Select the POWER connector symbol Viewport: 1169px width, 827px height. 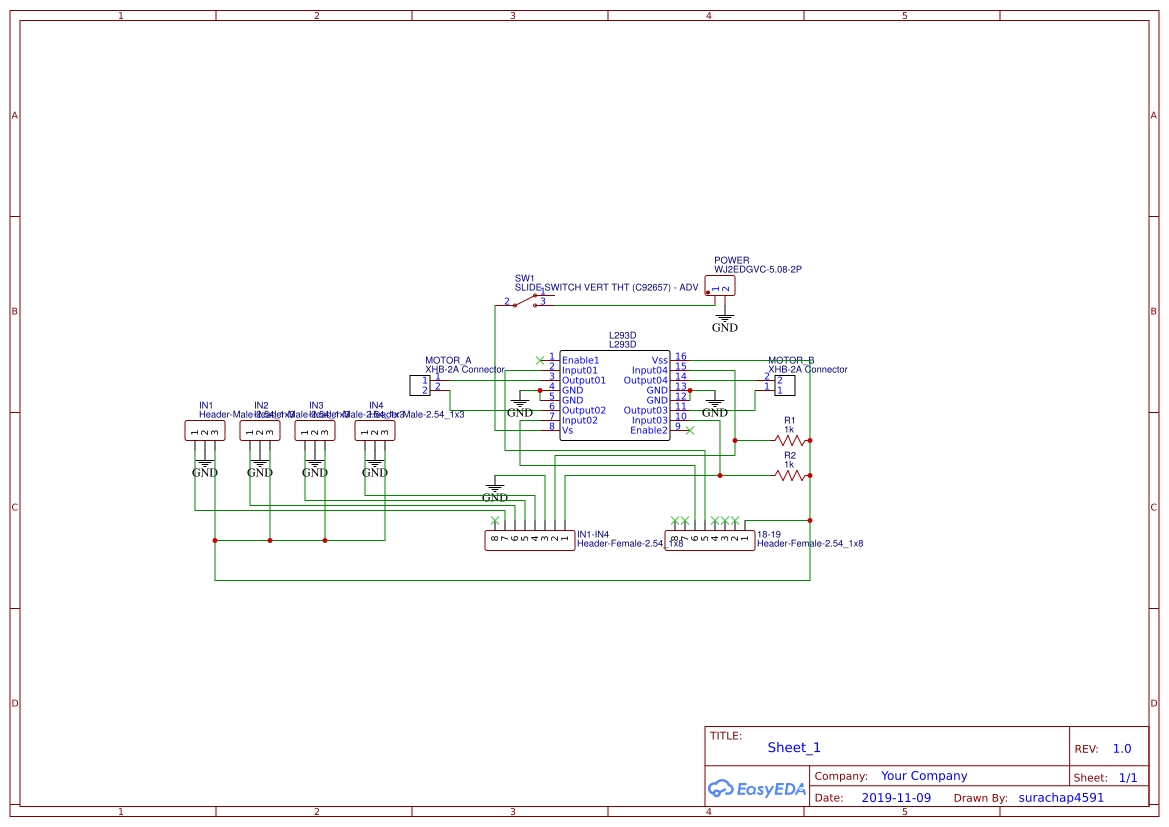[720, 286]
